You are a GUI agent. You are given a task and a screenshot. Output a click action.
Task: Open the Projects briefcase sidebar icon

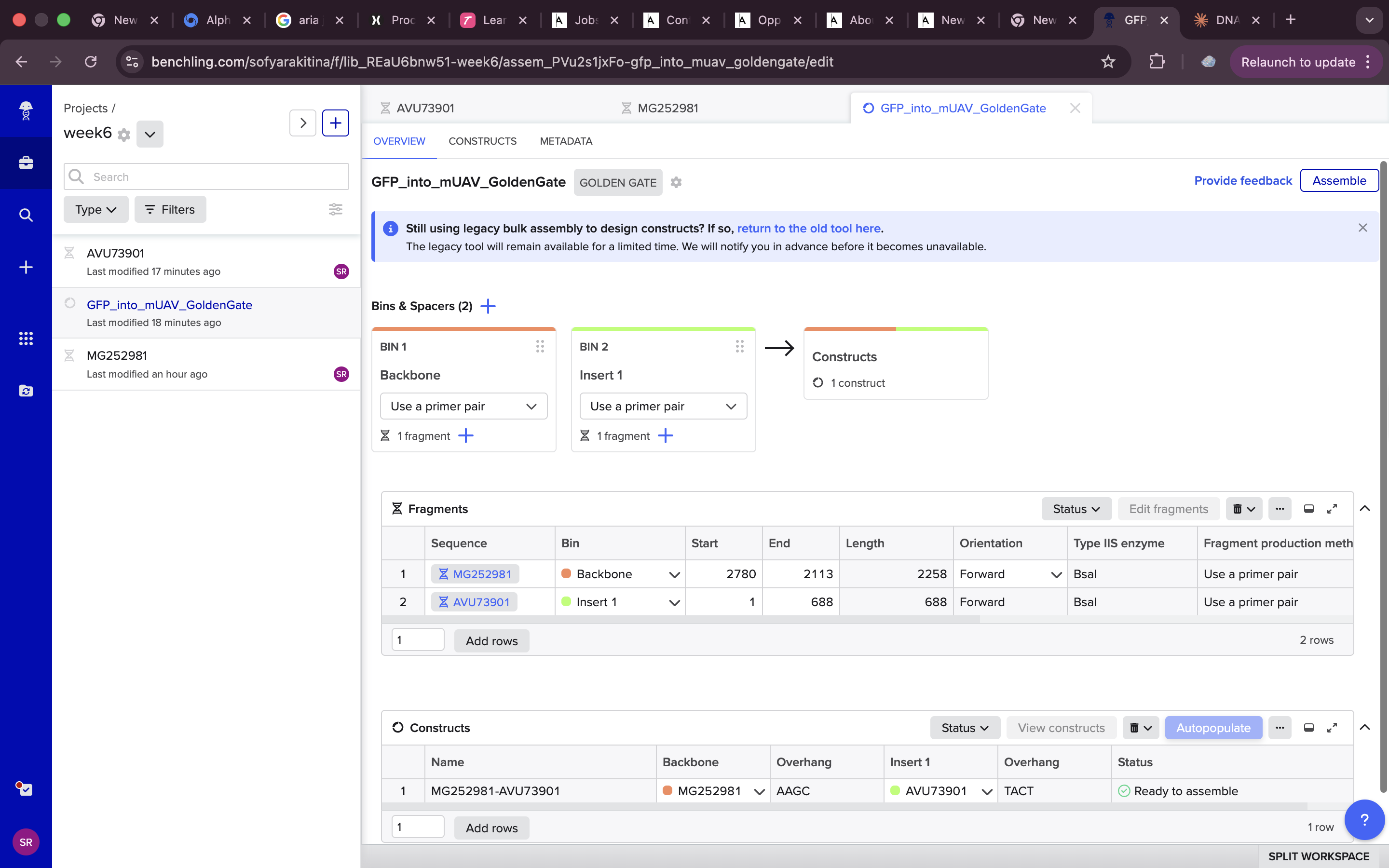click(26, 163)
